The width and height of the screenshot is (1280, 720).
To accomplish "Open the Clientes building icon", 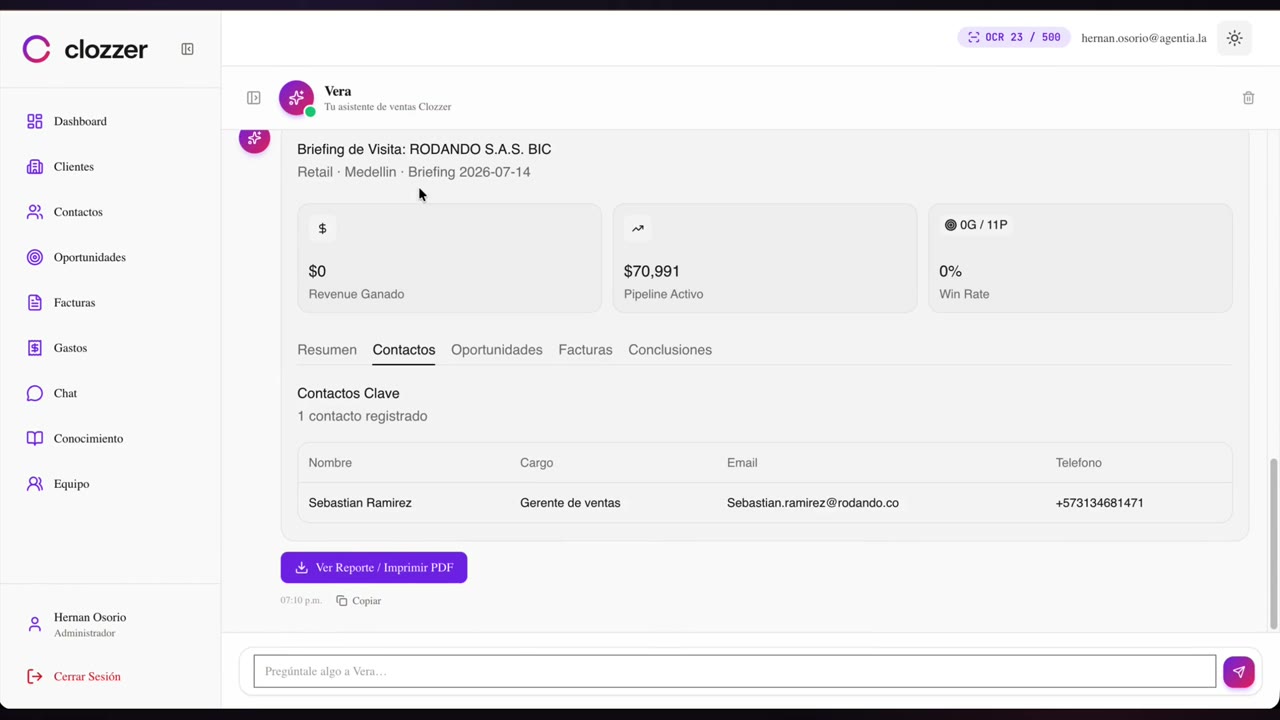I will tap(35, 167).
